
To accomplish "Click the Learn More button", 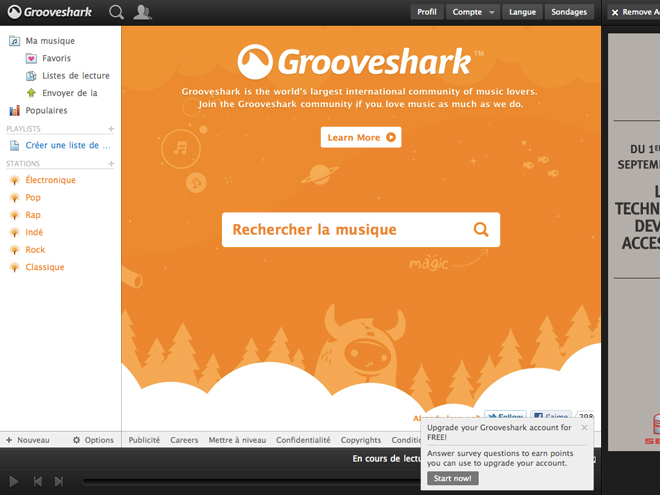I will pos(361,137).
